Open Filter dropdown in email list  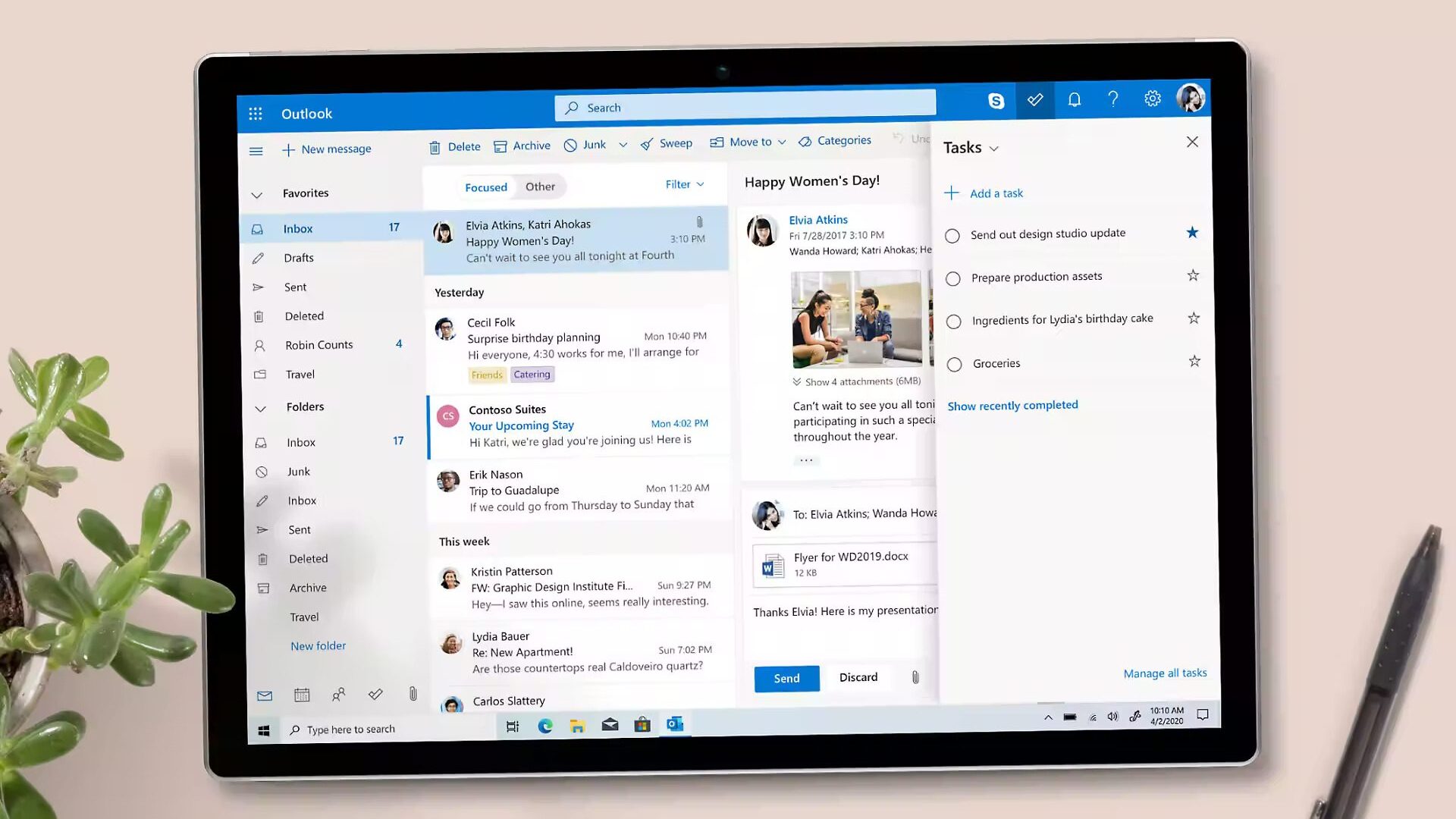(x=685, y=183)
